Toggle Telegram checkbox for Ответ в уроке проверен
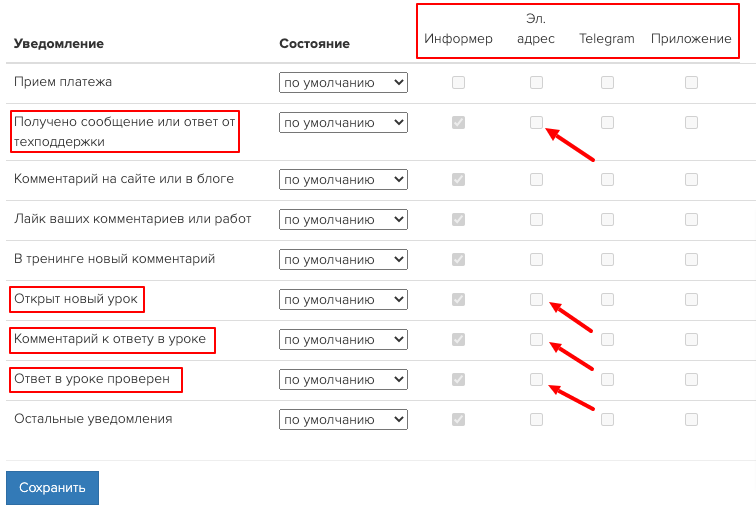The image size is (756, 509). tap(608, 379)
